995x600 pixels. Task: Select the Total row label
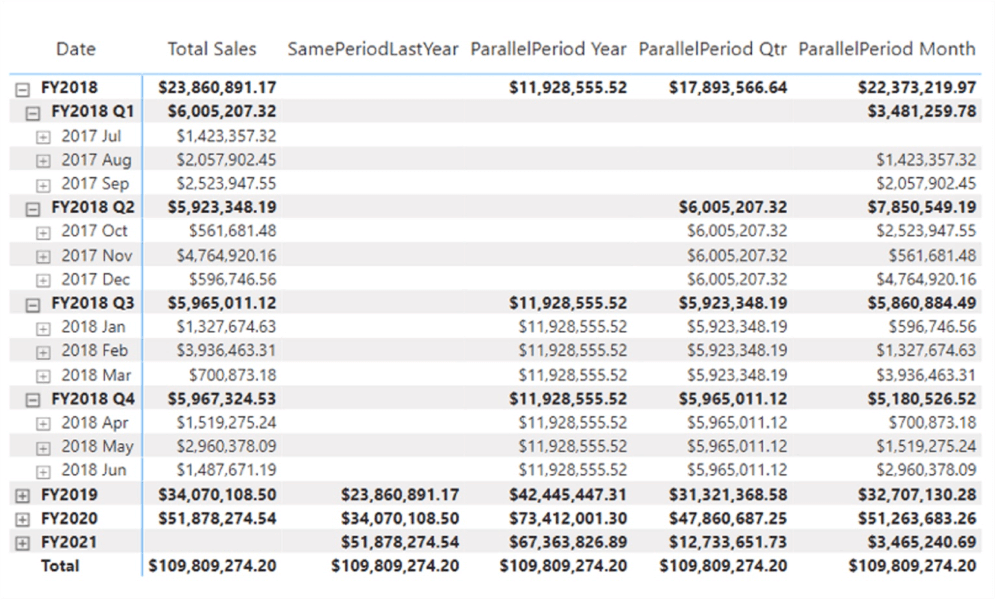[x=59, y=566]
